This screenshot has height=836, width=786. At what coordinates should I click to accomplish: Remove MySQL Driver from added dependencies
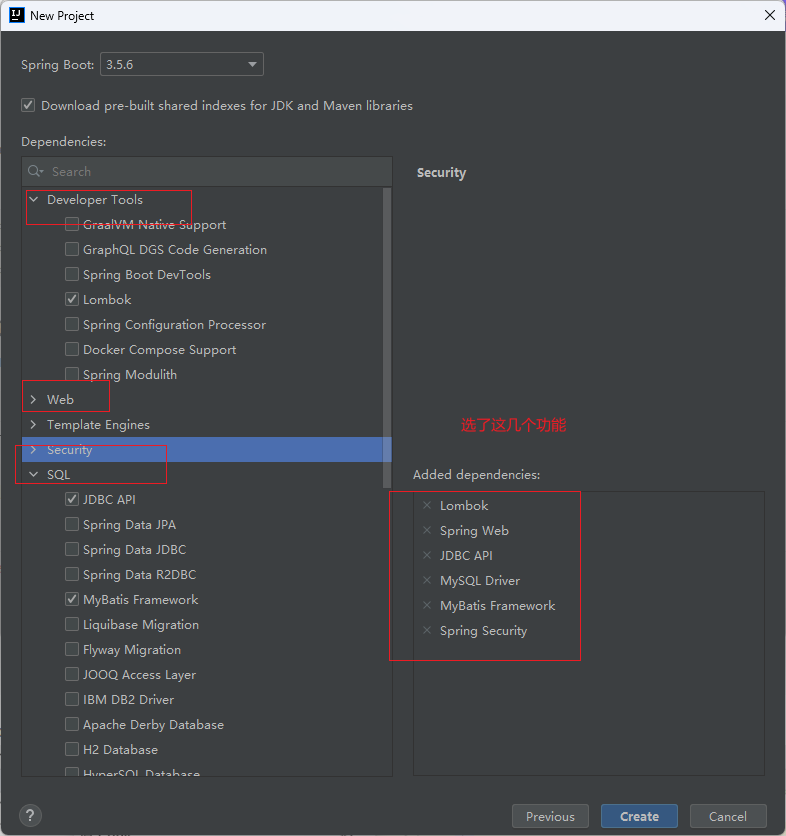427,581
